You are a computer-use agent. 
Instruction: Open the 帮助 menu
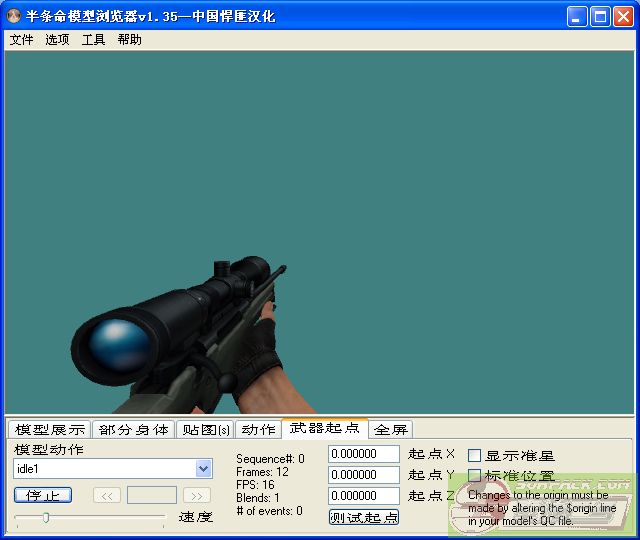pyautogui.click(x=129, y=40)
